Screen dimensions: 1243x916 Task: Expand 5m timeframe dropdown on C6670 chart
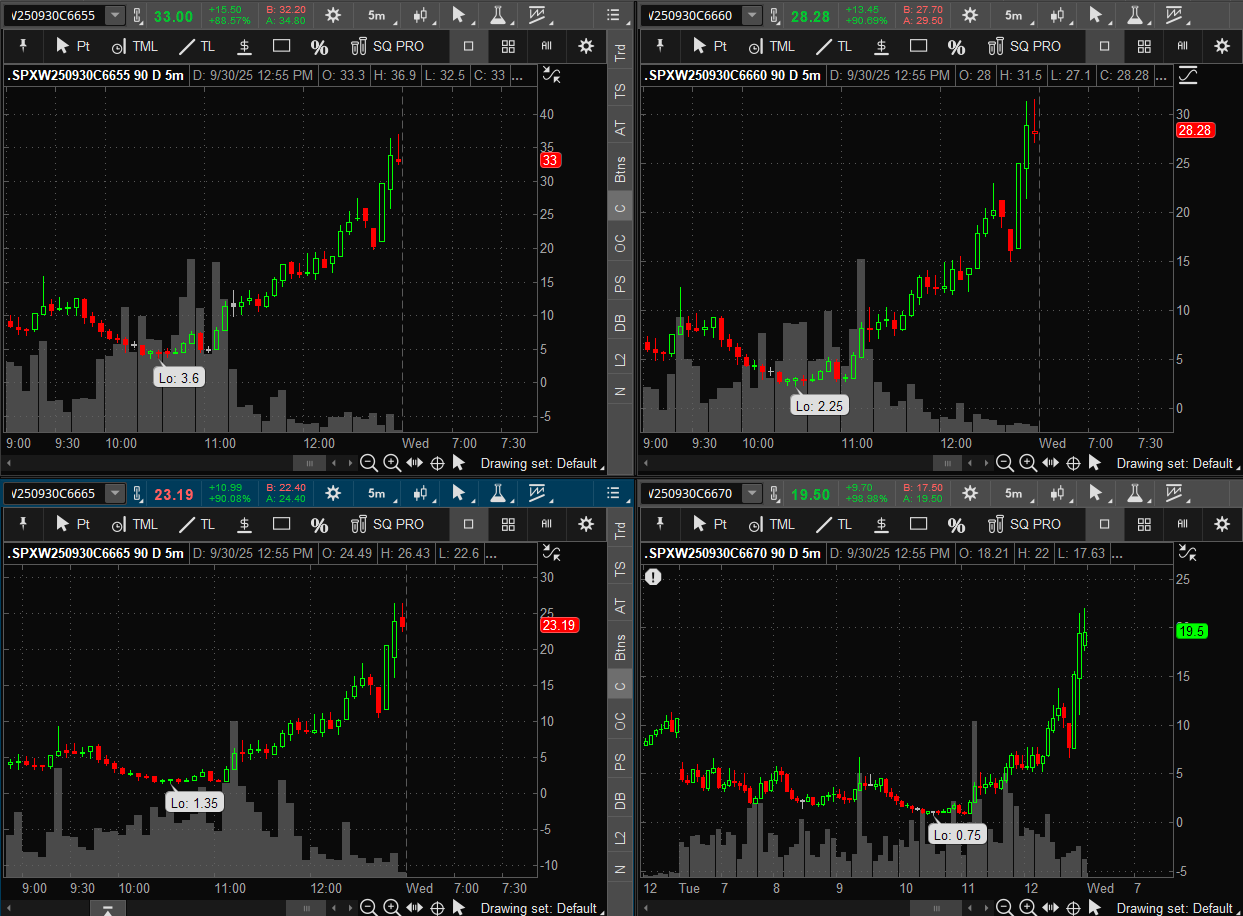click(x=1016, y=493)
